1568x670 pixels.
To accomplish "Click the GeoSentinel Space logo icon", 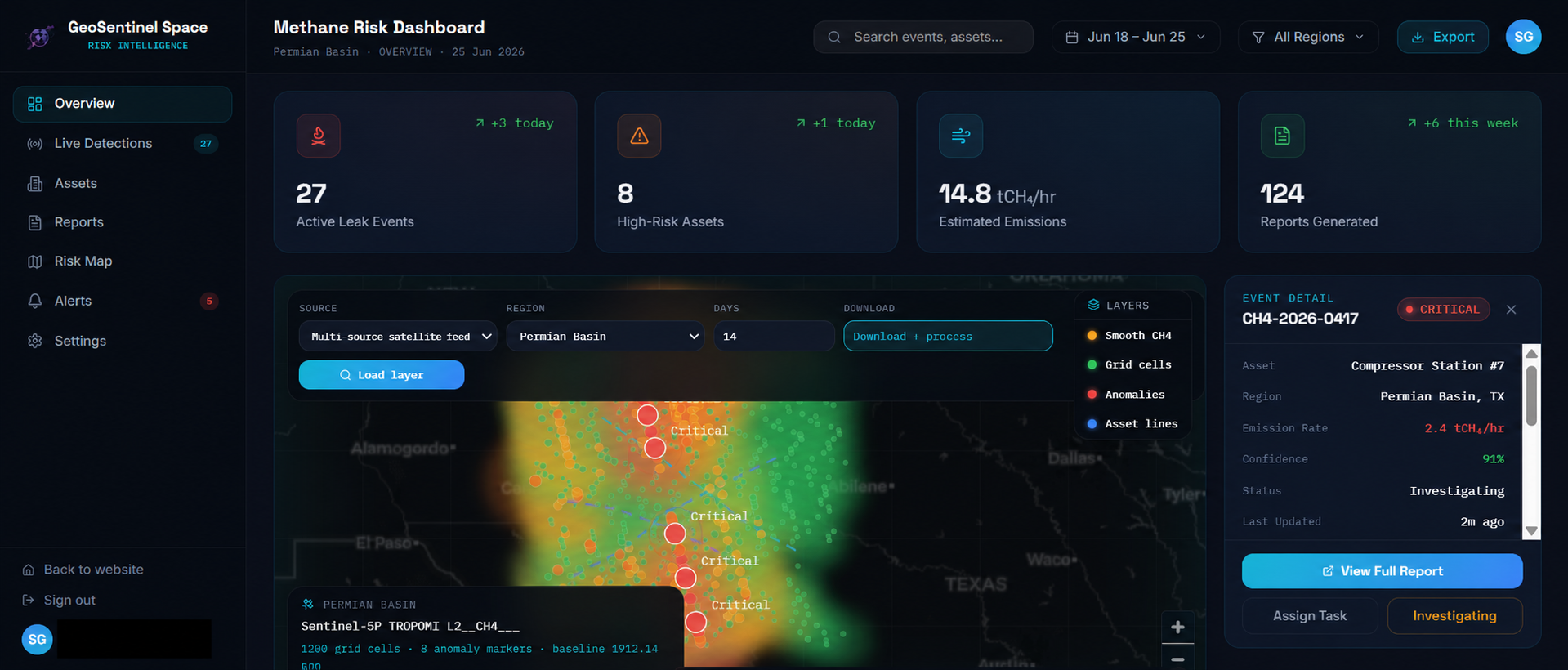I will [x=40, y=36].
